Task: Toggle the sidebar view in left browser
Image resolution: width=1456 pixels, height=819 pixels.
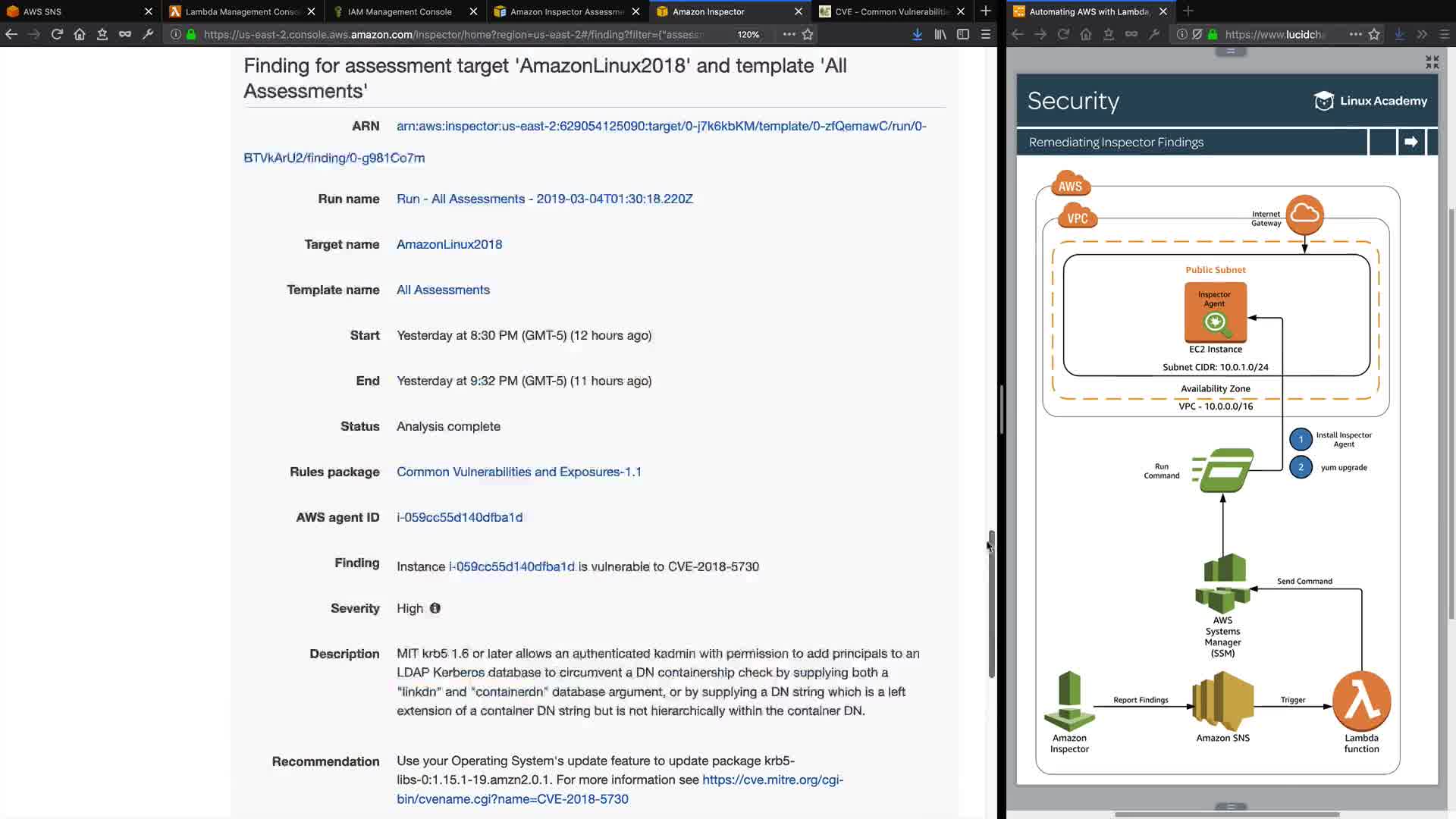Action: click(963, 34)
